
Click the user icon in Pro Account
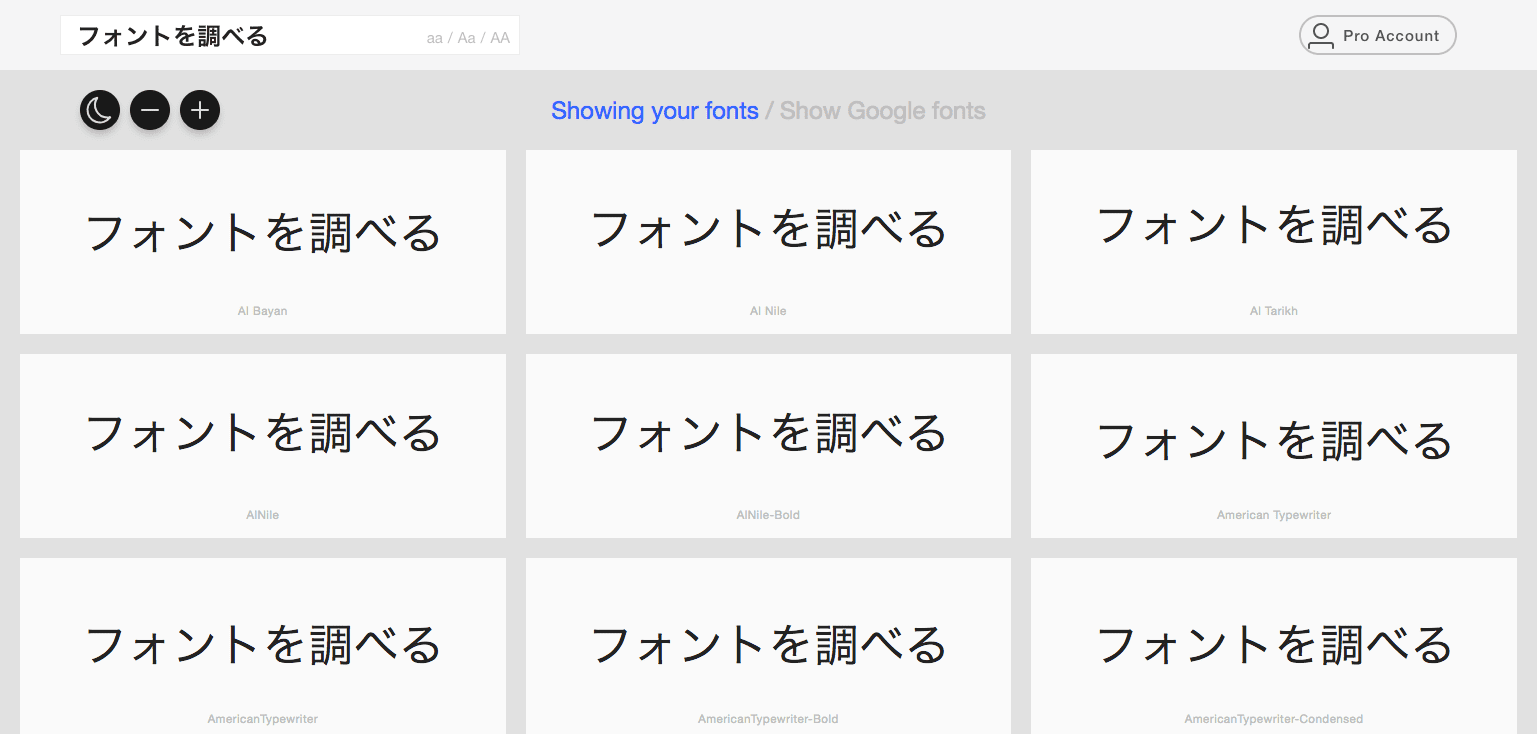click(x=1321, y=36)
